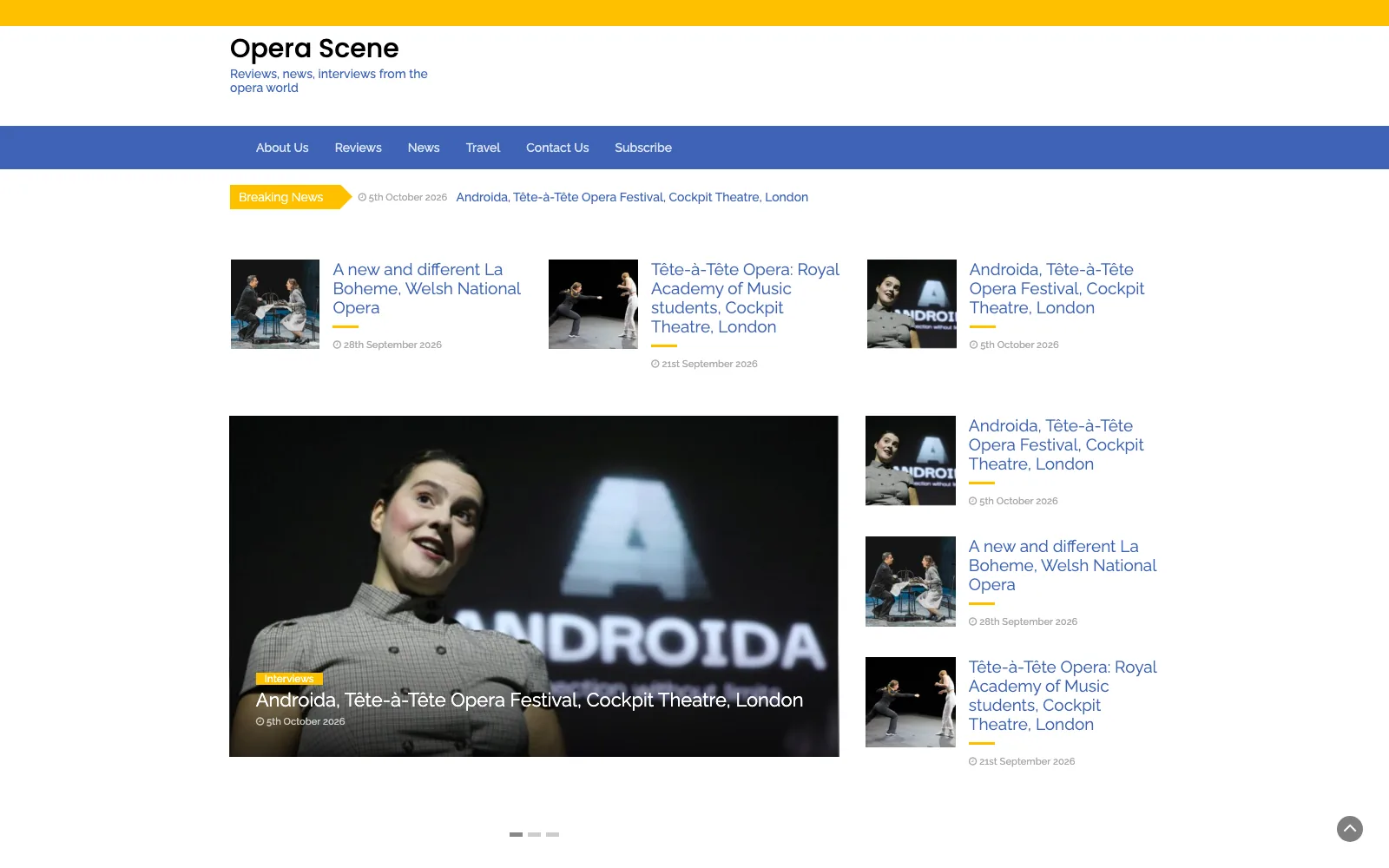Click the site tagline 'Reviews, news, interviews'

coord(328,81)
